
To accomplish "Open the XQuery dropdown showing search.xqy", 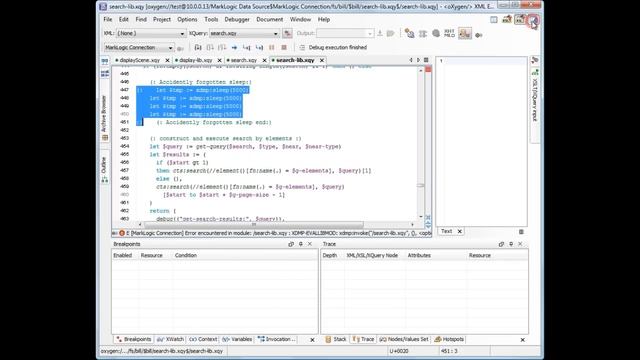I will click(244, 33).
